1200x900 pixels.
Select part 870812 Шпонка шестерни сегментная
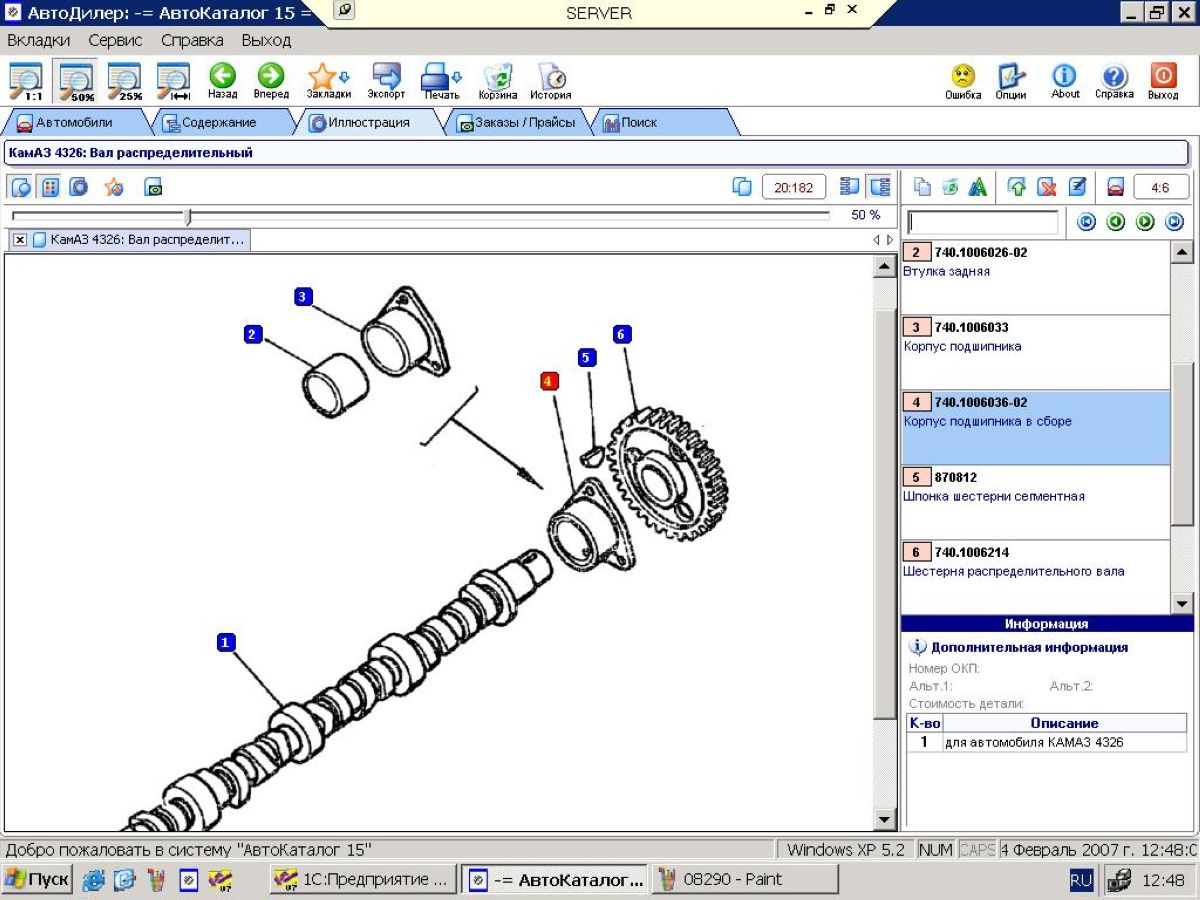pos(1035,503)
